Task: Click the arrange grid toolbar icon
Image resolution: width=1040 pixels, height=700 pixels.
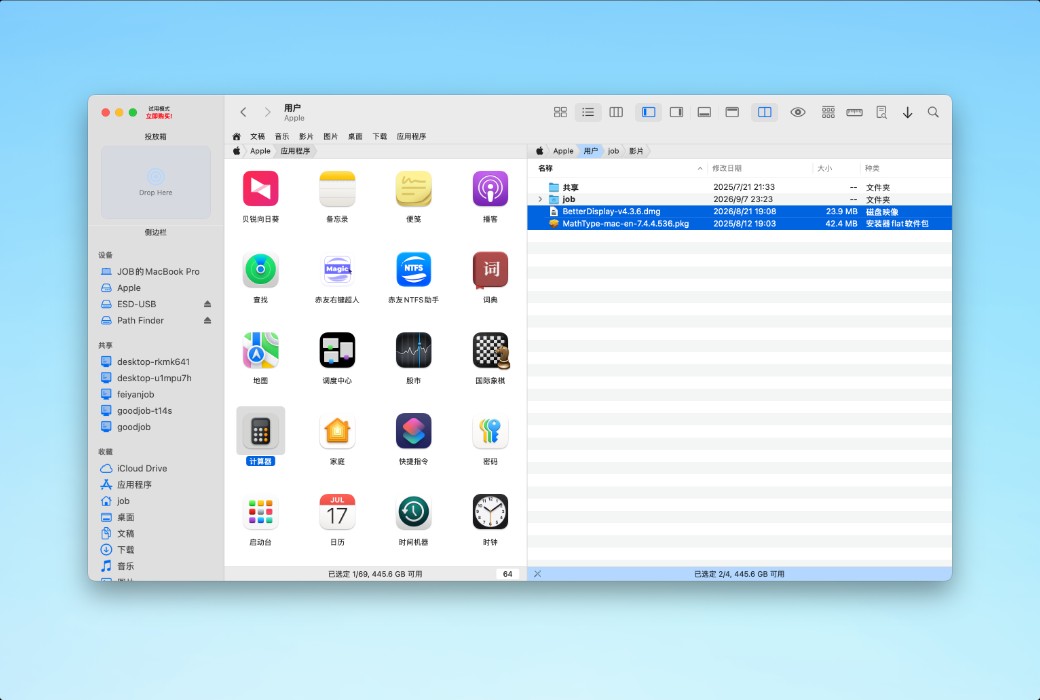Action: pyautogui.click(x=828, y=112)
